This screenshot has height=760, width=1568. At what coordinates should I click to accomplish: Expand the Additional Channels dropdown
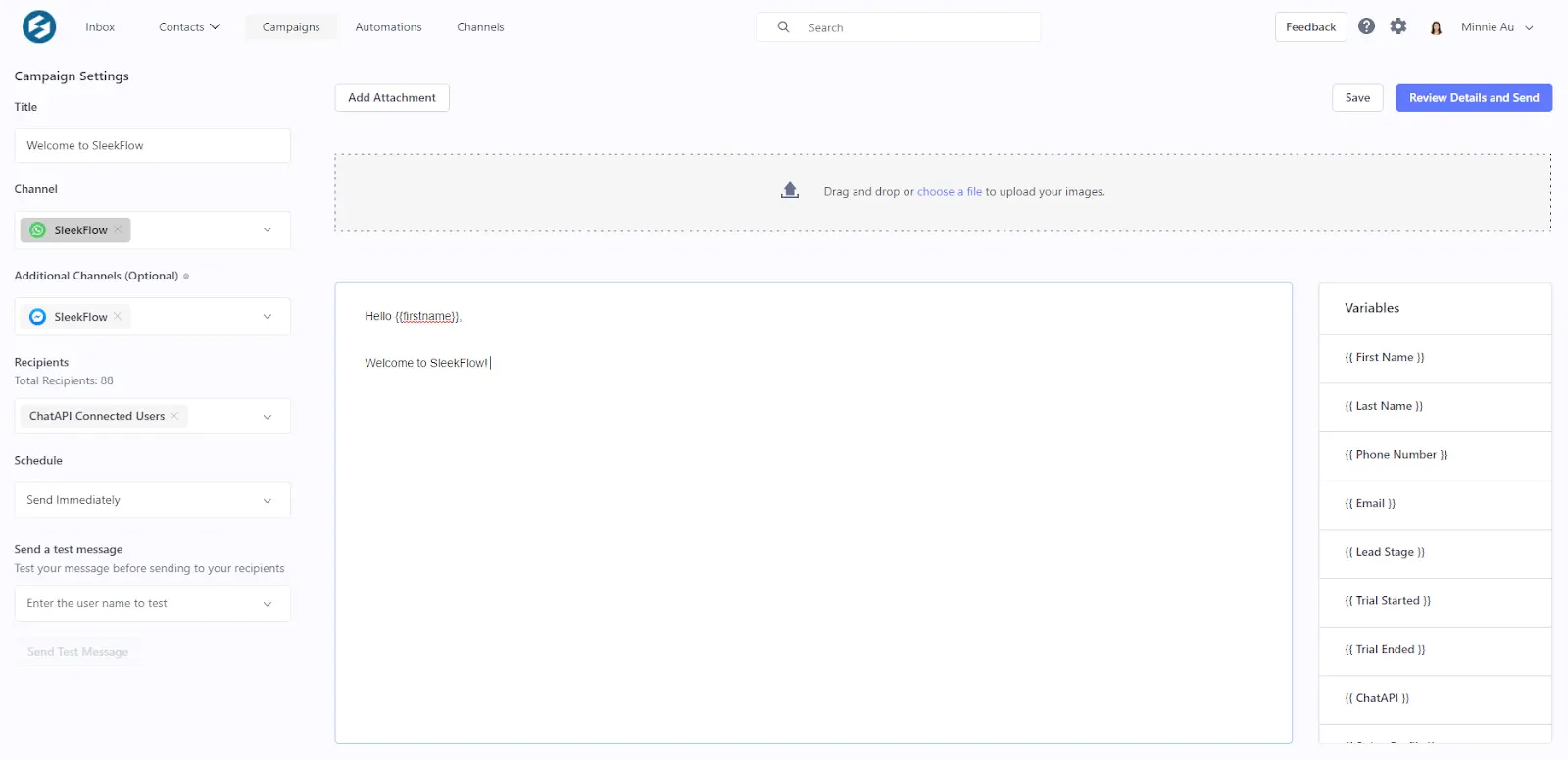click(268, 317)
